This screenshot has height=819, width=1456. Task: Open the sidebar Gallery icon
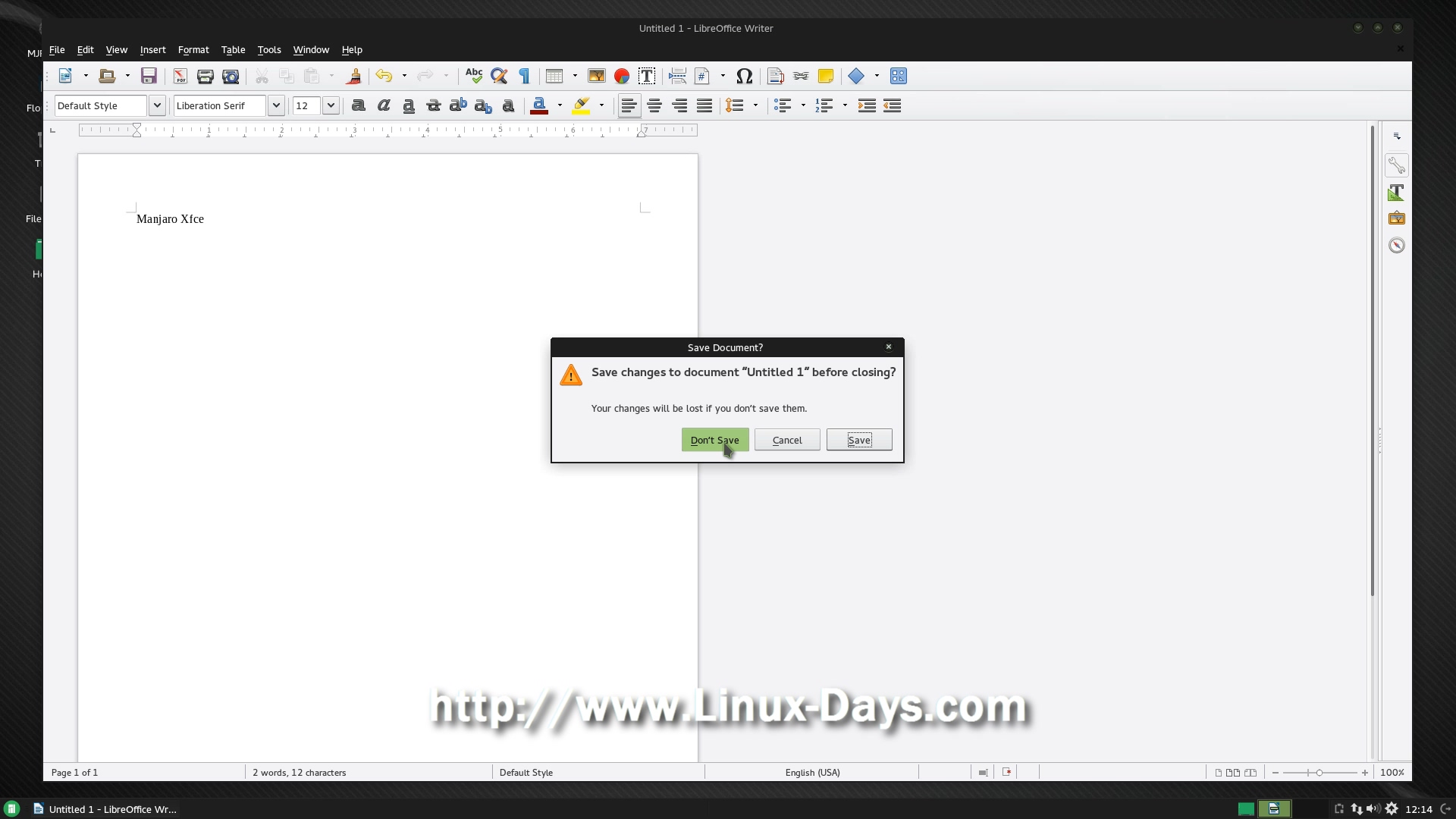pyautogui.click(x=1396, y=218)
